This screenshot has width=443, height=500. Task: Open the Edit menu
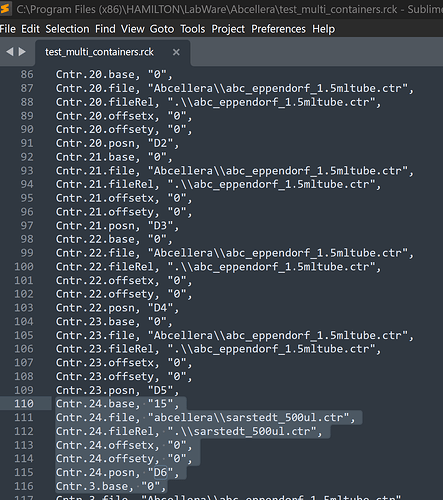click(x=30, y=29)
